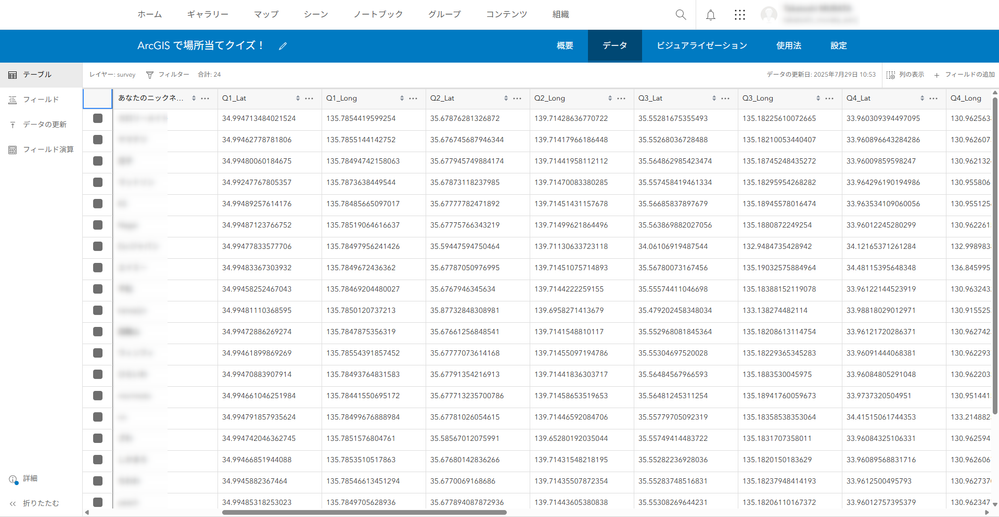Image resolution: width=999 pixels, height=517 pixels.
Task: Open the app launcher grid icon
Action: point(740,15)
